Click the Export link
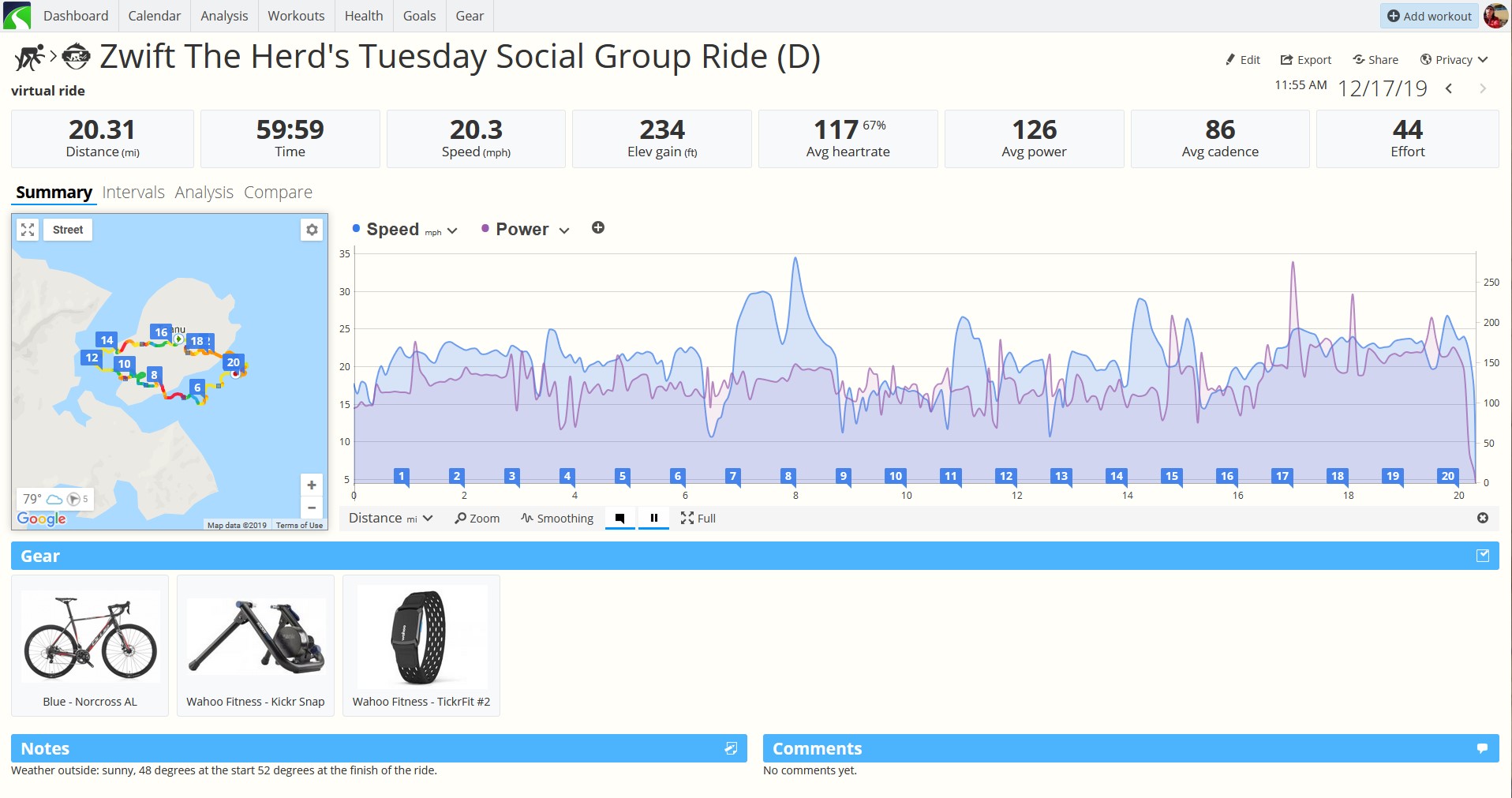The height and width of the screenshot is (798, 1512). 1305,60
